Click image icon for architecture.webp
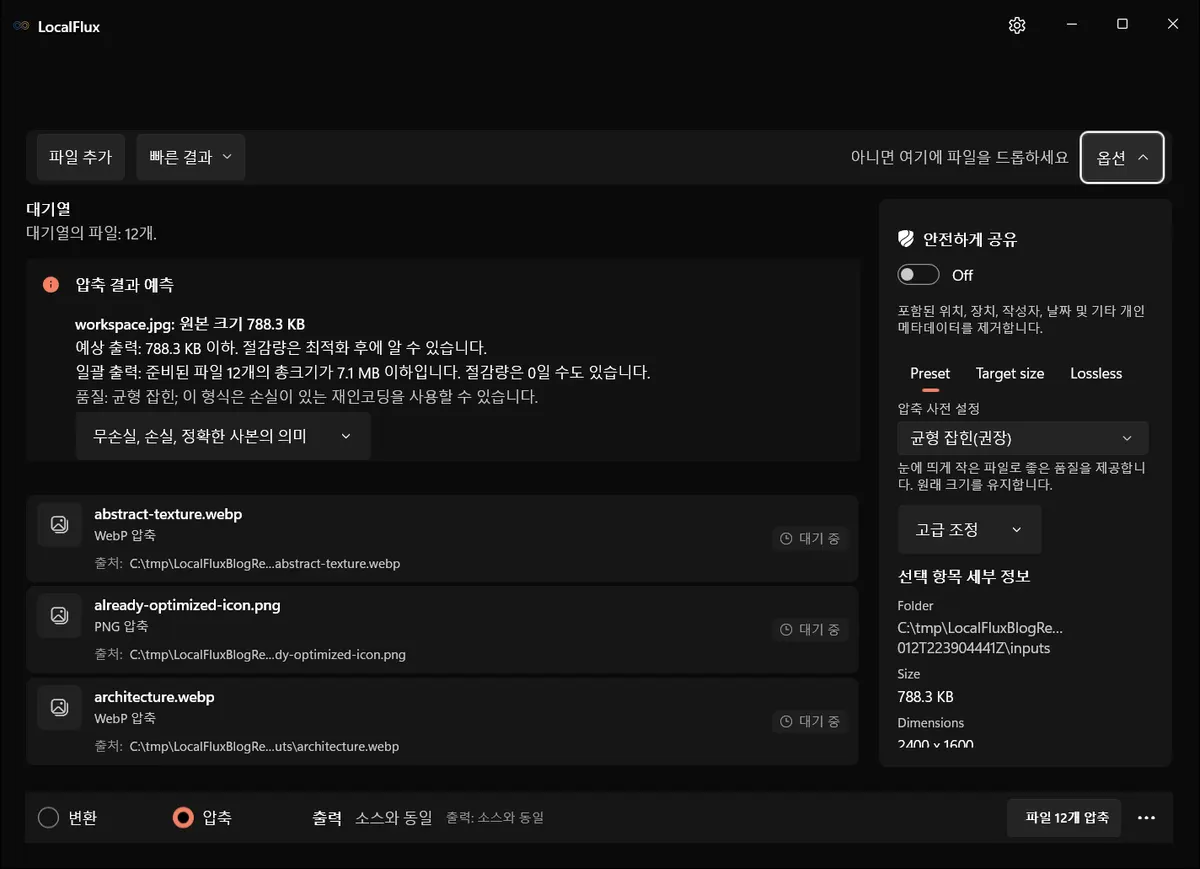This screenshot has height=869, width=1200. tap(59, 707)
